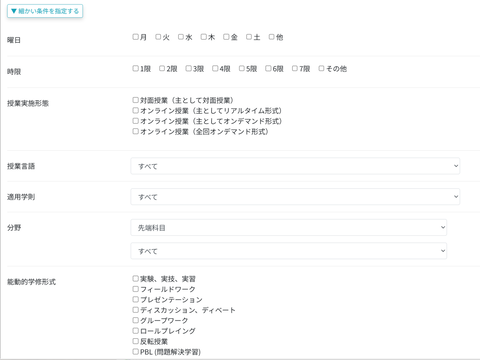Enable ディスカッション、ディベート checkbox

(x=135, y=310)
